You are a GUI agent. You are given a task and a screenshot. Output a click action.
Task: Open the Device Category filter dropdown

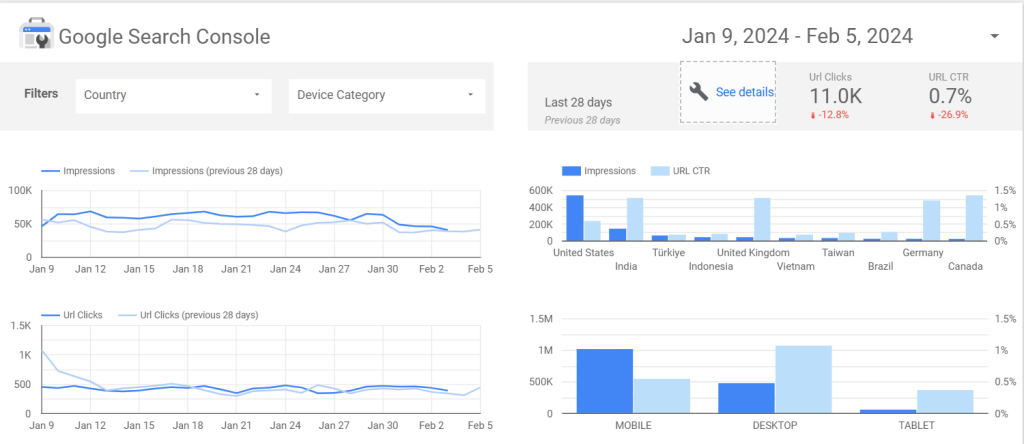387,95
